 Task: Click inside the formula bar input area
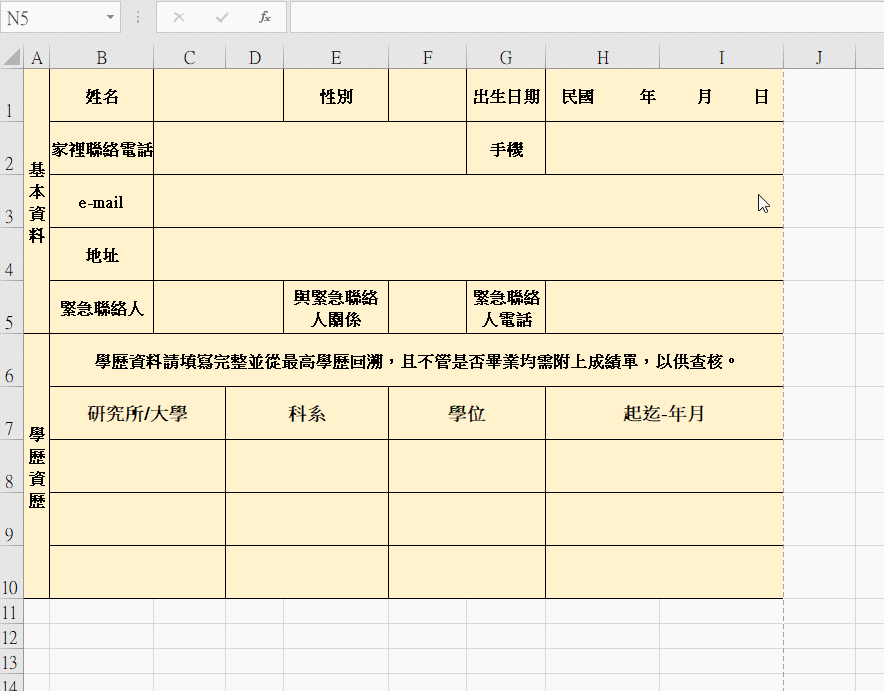tap(580, 17)
